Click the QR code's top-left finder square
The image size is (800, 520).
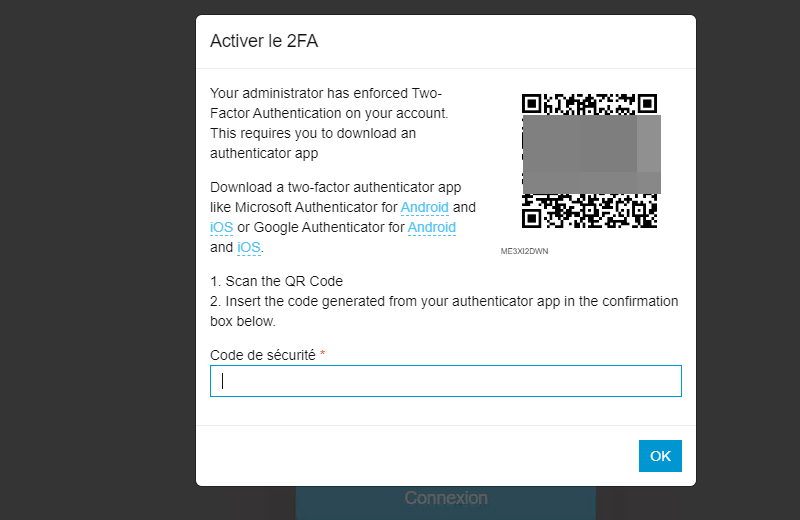pyautogui.click(x=532, y=103)
